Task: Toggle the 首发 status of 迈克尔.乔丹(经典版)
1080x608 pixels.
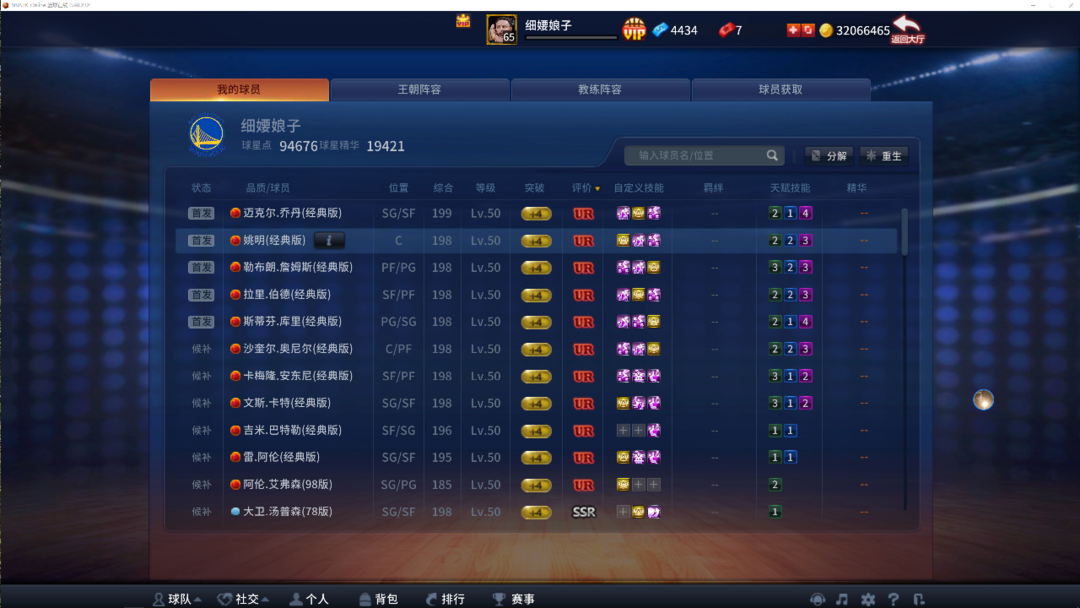Action: click(201, 213)
